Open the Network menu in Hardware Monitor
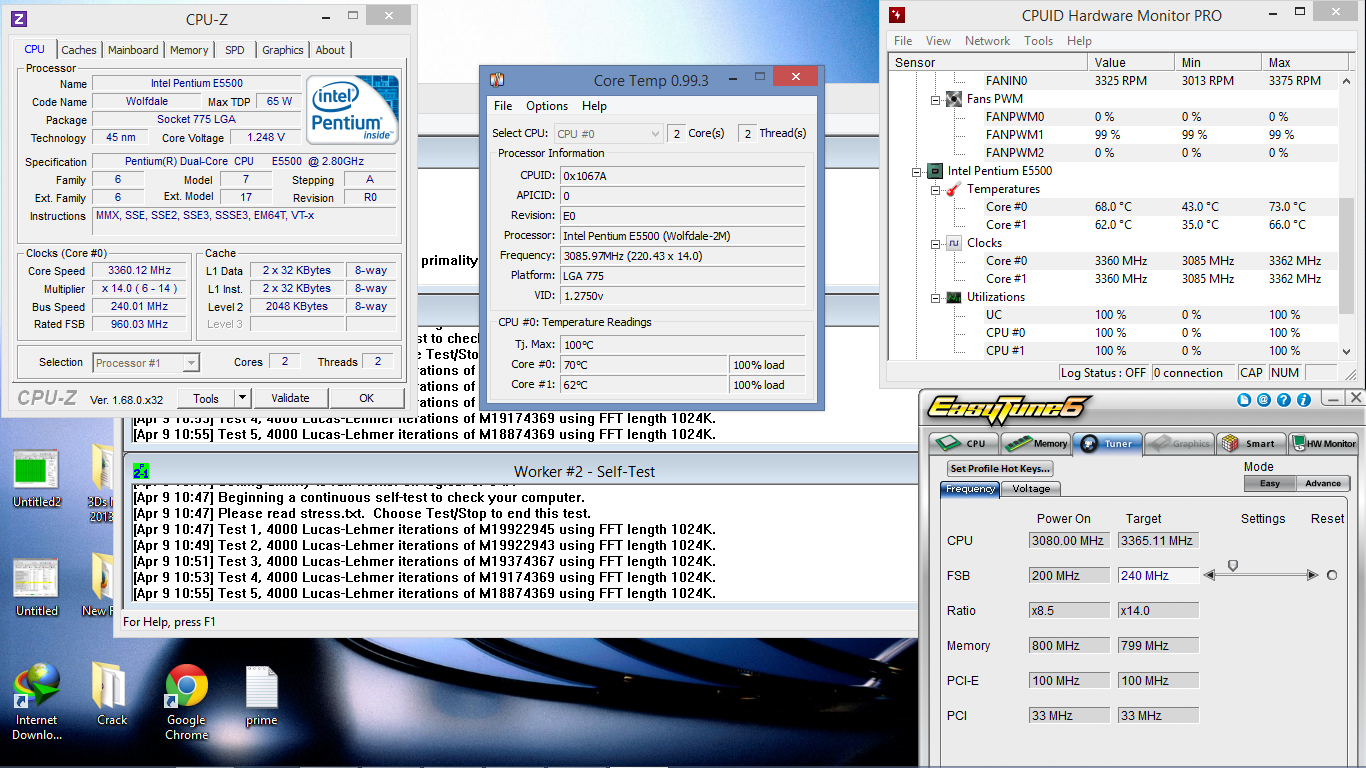 pyautogui.click(x=987, y=41)
